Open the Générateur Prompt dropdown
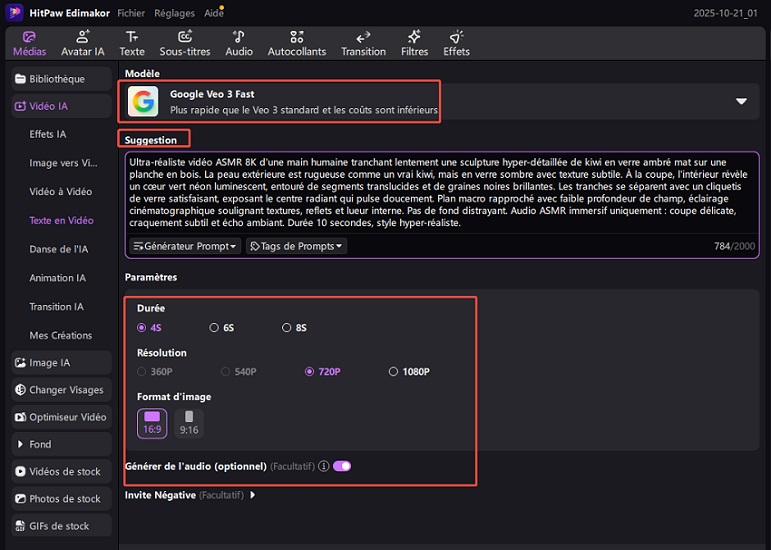Viewport: 771px width, 550px height. tap(186, 246)
